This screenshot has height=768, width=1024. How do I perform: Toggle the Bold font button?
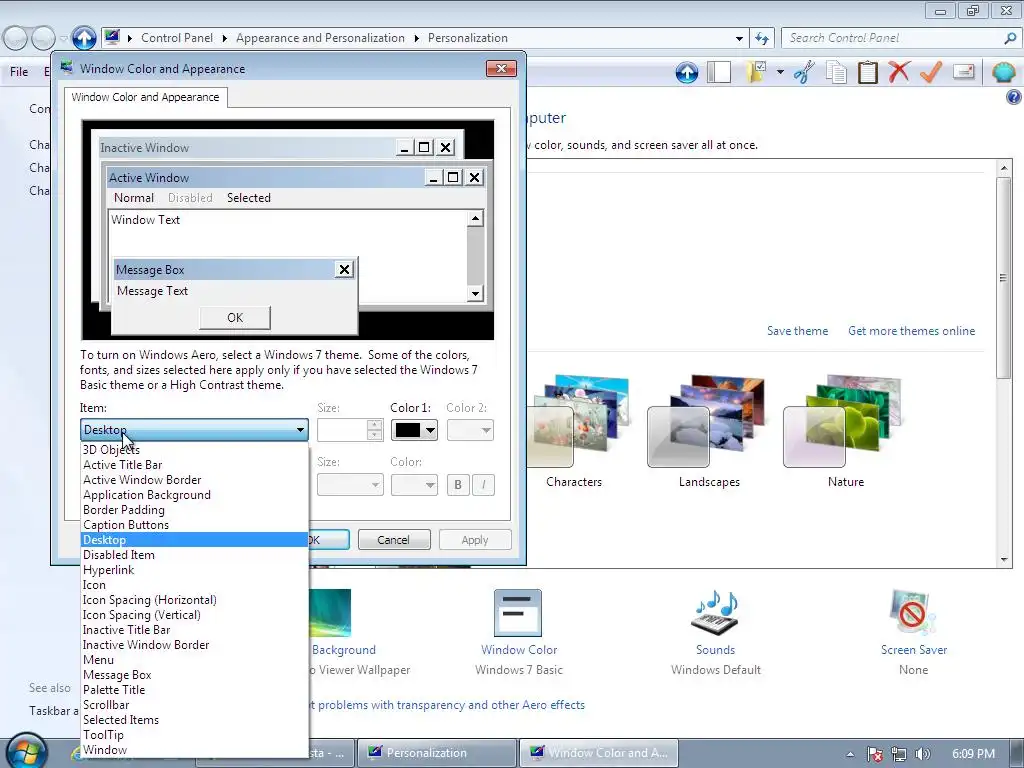(458, 485)
